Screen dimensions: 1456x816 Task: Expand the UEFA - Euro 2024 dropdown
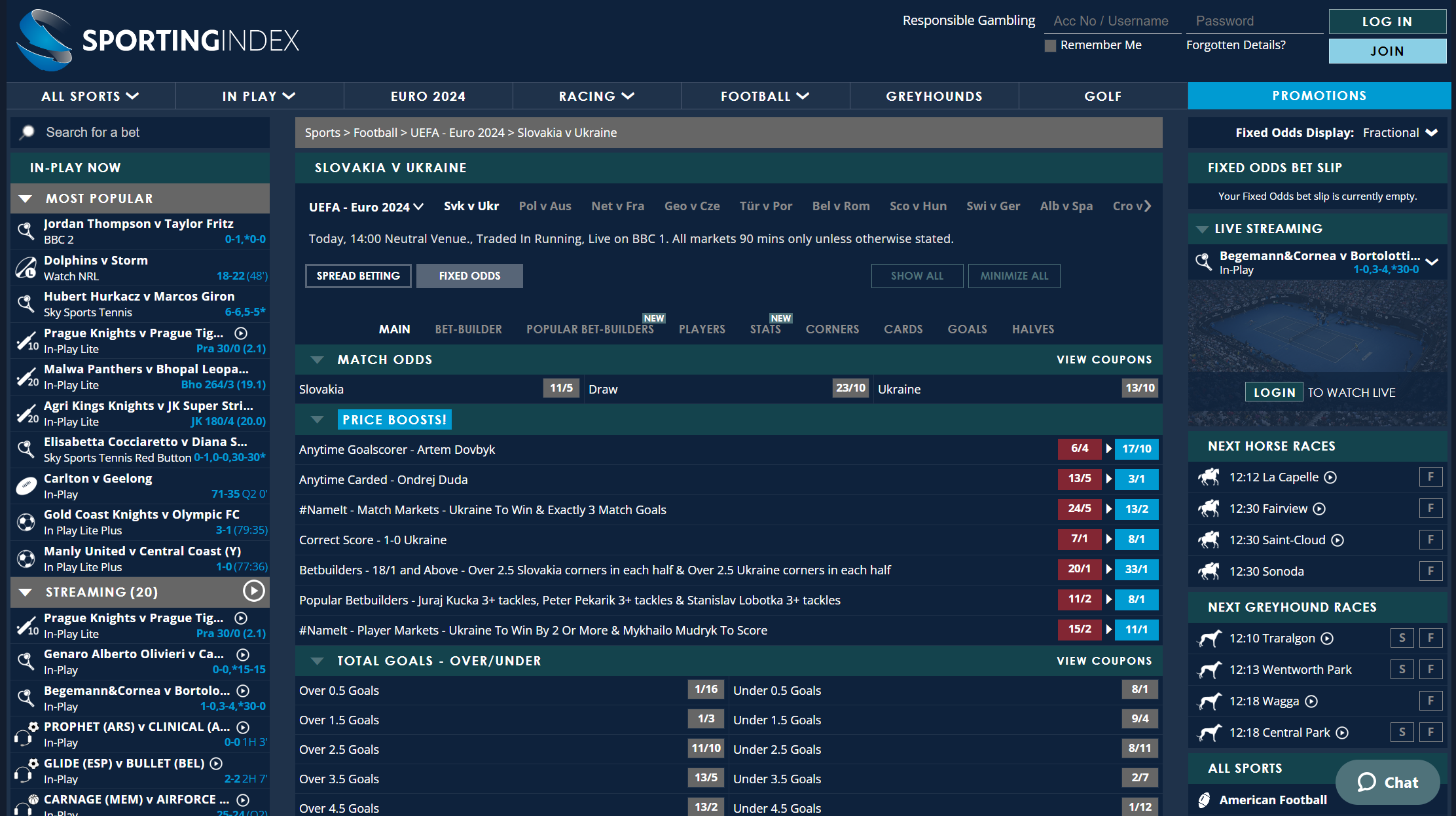click(366, 207)
